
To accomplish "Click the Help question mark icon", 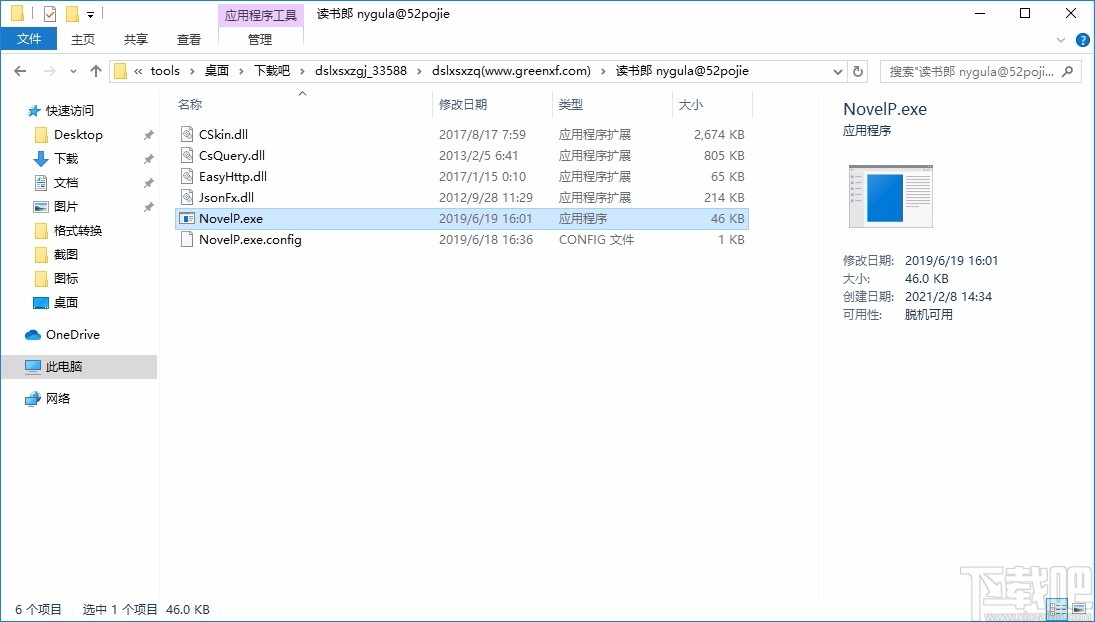I will [x=1083, y=40].
